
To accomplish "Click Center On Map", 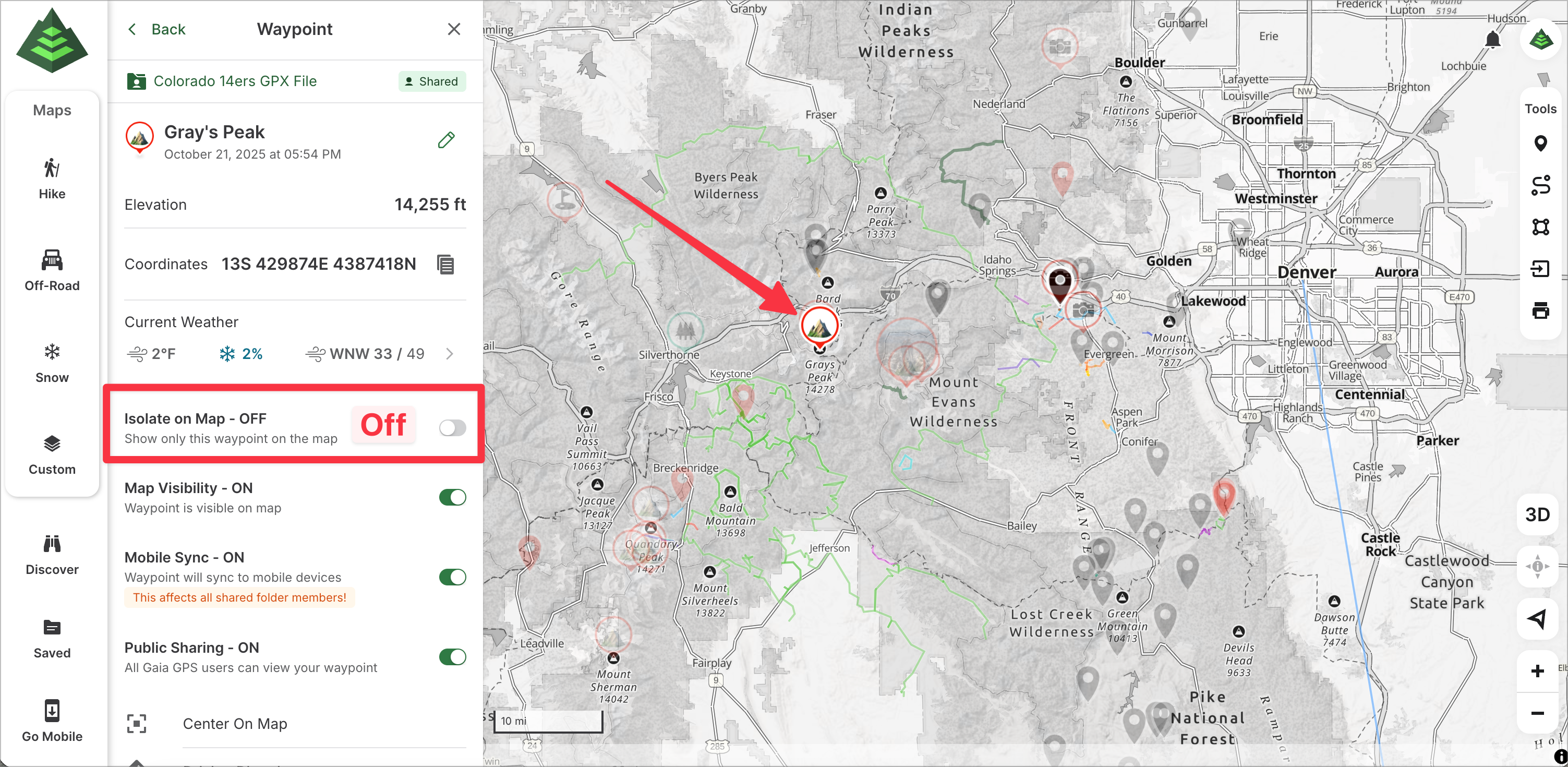I will [x=234, y=724].
